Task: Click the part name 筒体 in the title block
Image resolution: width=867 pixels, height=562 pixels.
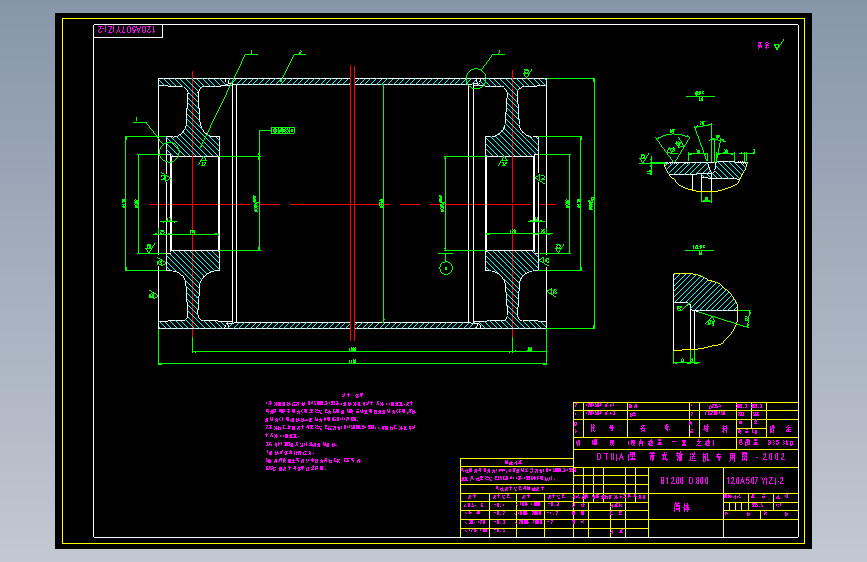Action: 682,507
